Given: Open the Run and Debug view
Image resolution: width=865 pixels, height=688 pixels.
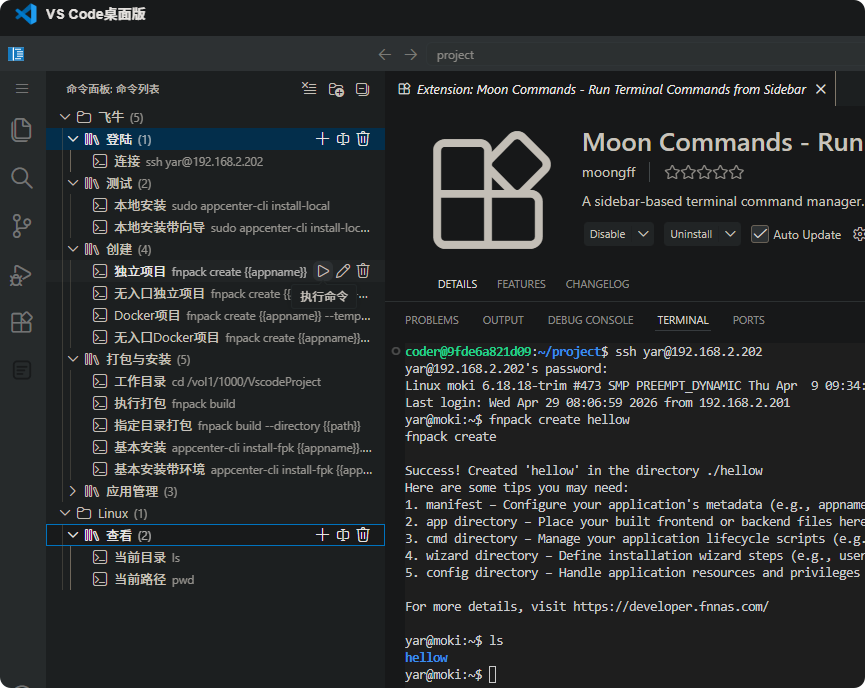Looking at the screenshot, I should 22,274.
